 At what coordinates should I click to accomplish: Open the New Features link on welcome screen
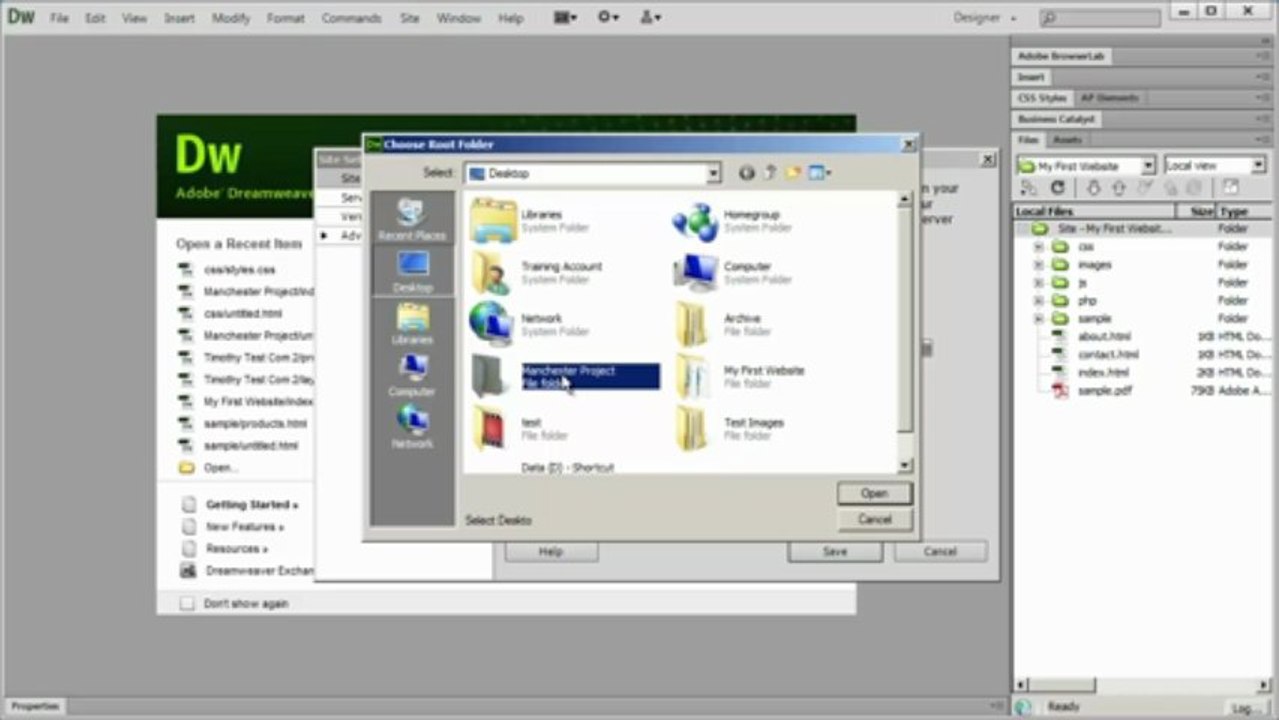(244, 526)
